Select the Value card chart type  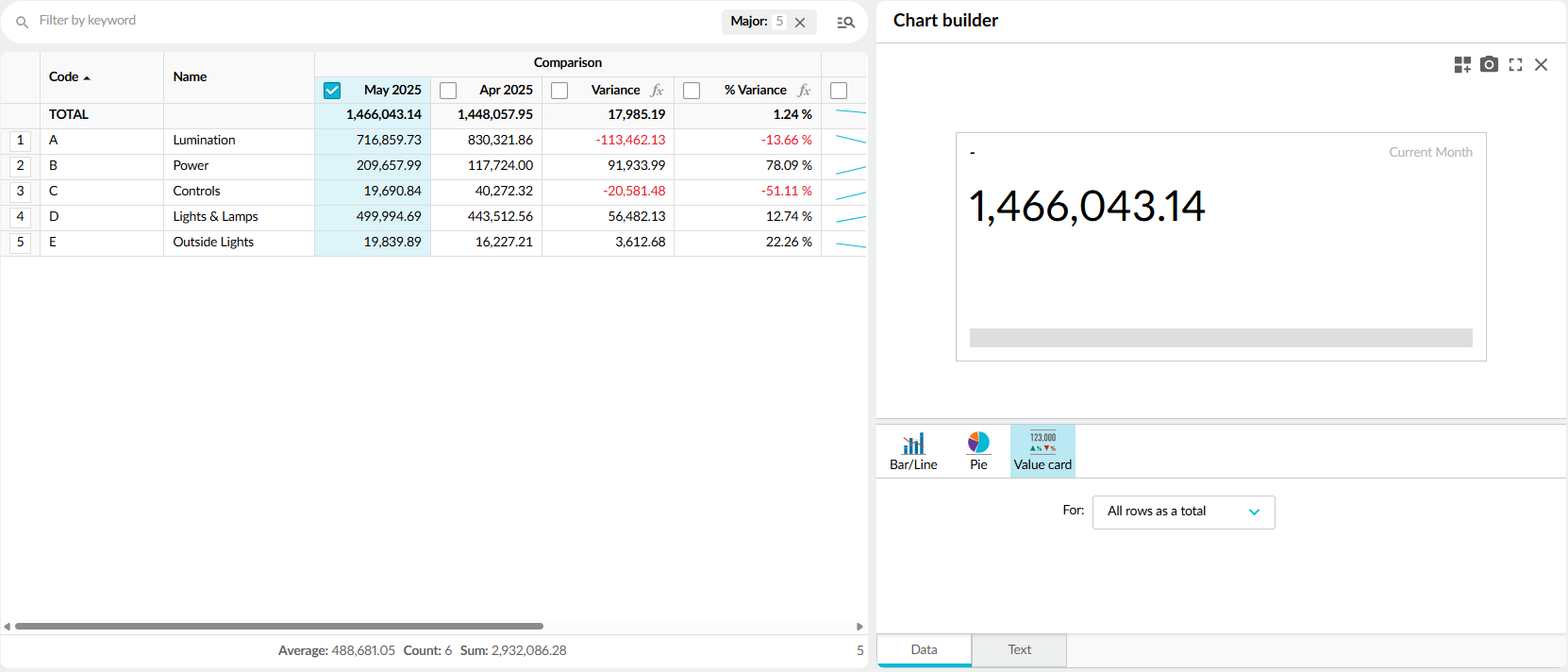coord(1043,451)
